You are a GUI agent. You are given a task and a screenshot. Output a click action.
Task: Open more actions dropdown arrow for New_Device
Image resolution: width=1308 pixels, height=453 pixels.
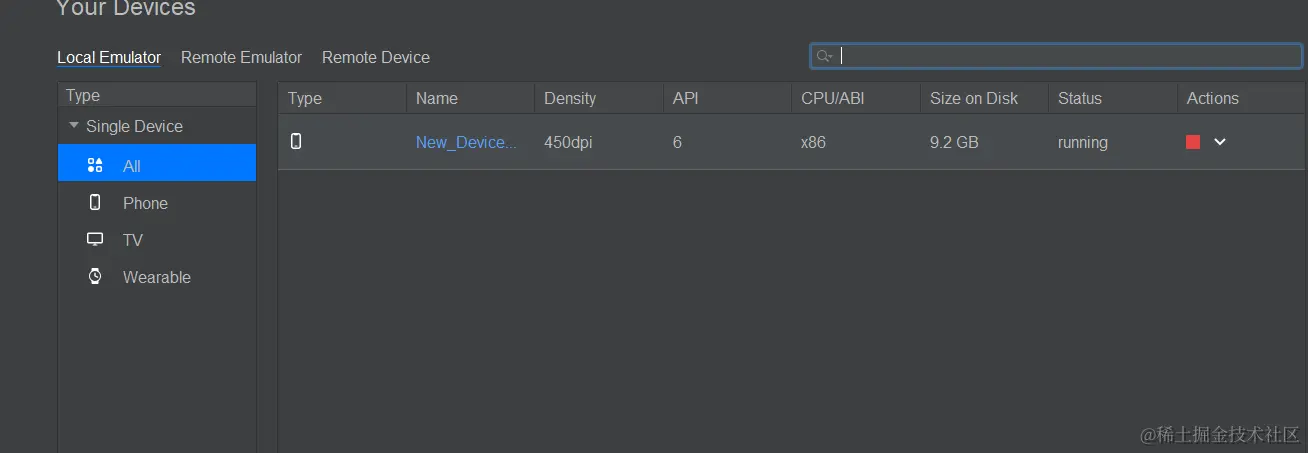tap(1220, 142)
